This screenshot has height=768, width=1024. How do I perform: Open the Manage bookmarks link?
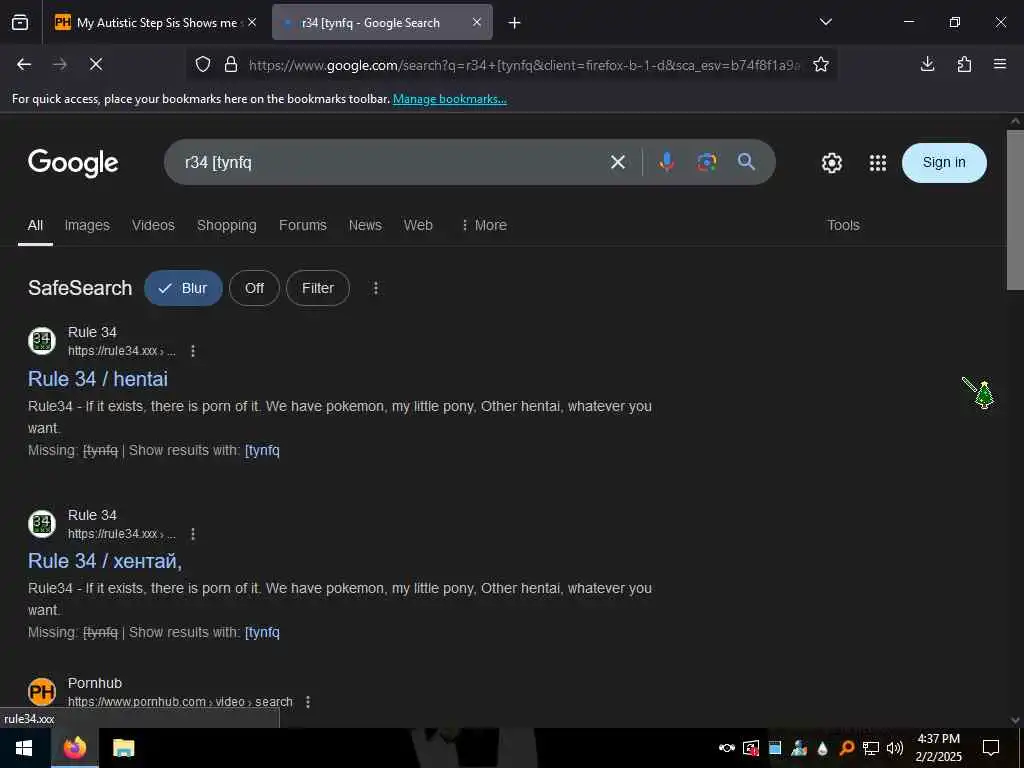[x=449, y=99]
